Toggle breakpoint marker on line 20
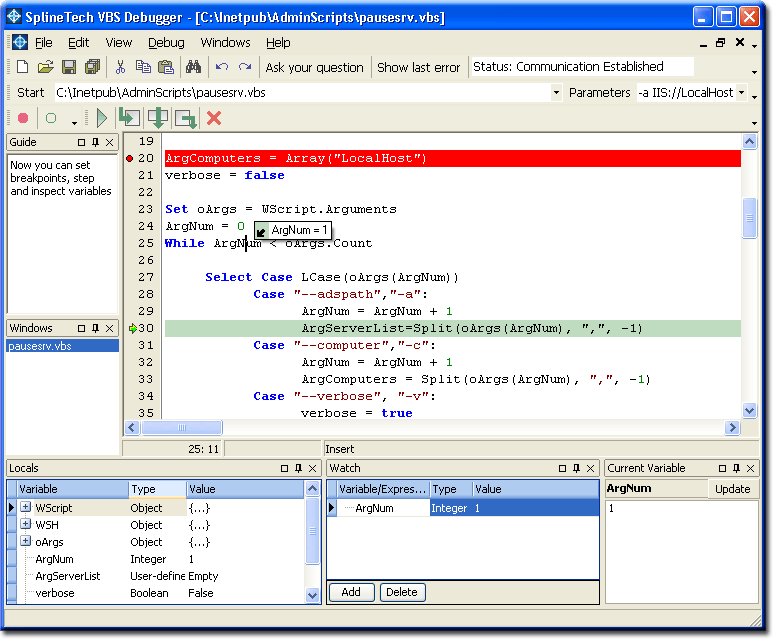Screen dimensions: 776x641 coord(130,158)
